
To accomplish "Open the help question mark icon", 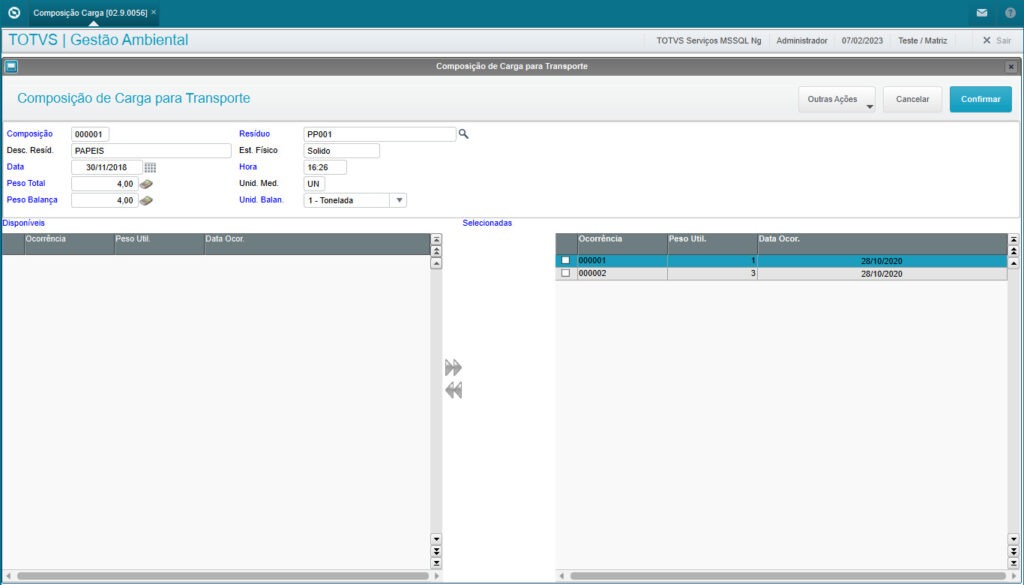I will pyautogui.click(x=1010, y=12).
